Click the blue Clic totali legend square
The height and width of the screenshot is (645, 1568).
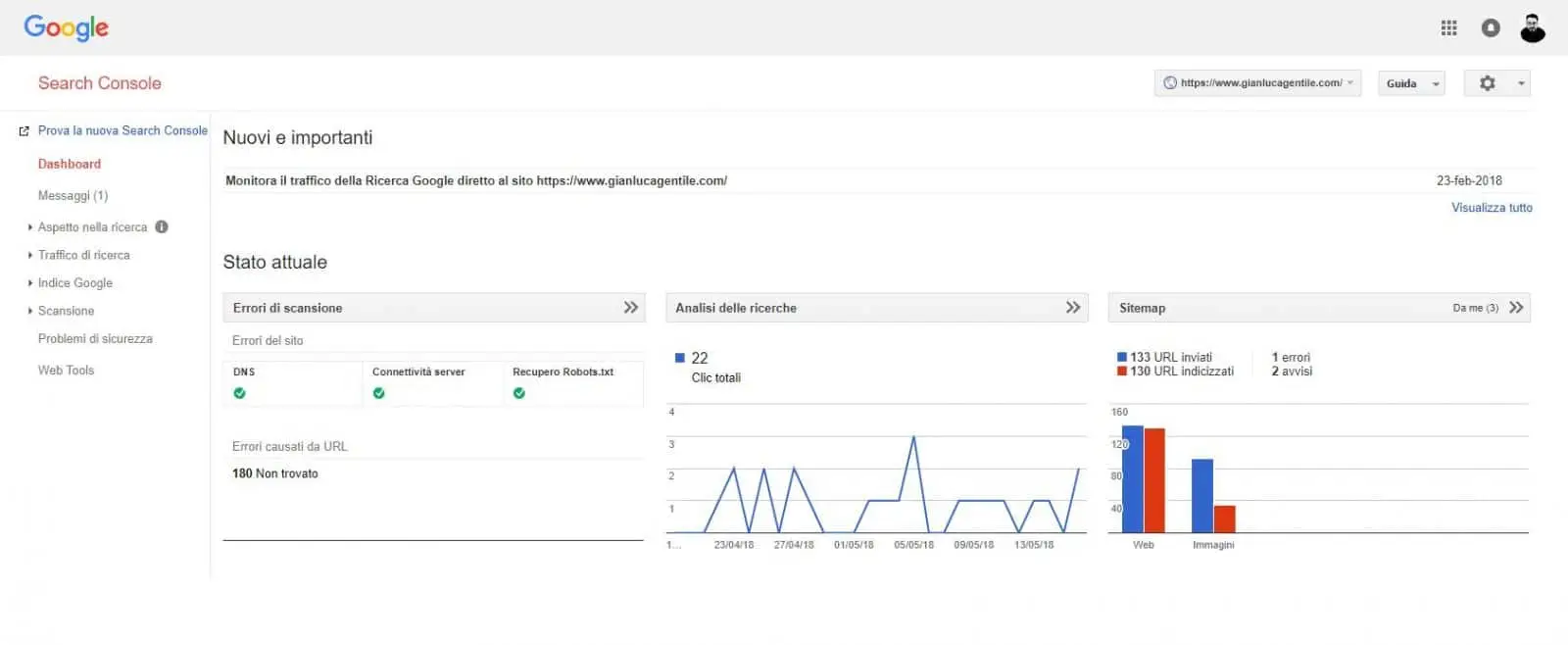680,358
